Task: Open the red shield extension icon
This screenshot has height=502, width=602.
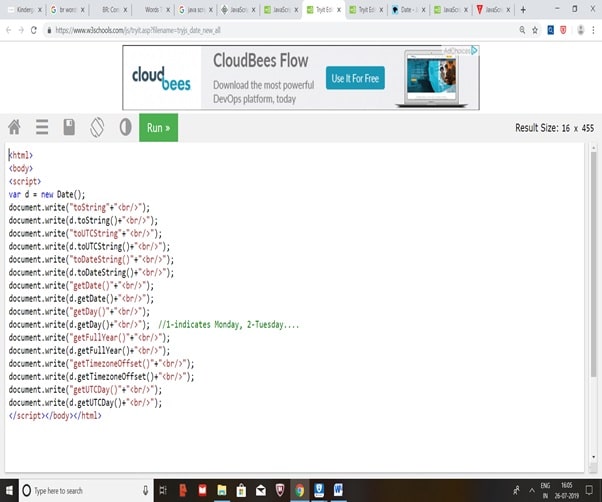Action: [563, 30]
